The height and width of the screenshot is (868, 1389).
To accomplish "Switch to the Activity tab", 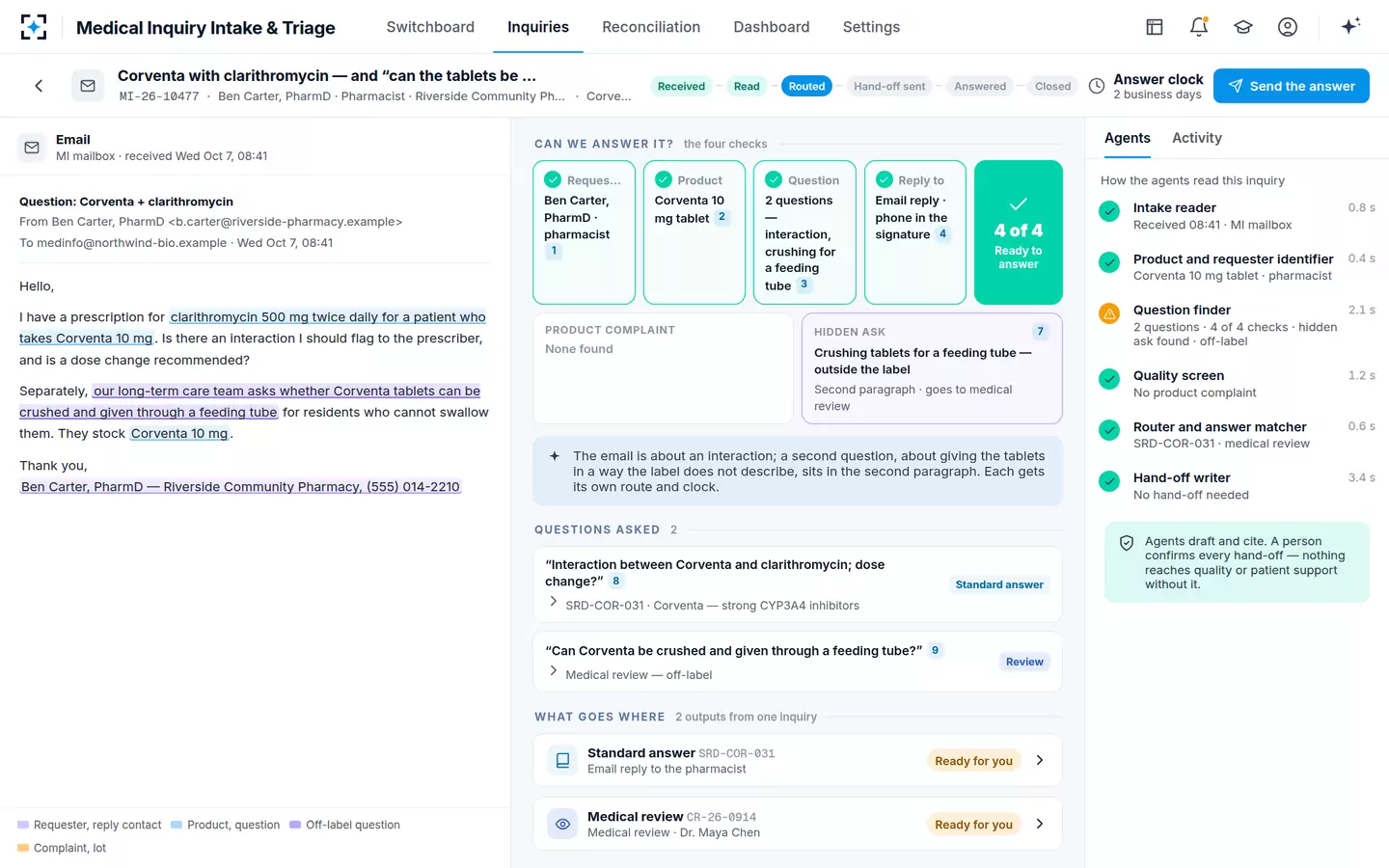I will click(1197, 138).
